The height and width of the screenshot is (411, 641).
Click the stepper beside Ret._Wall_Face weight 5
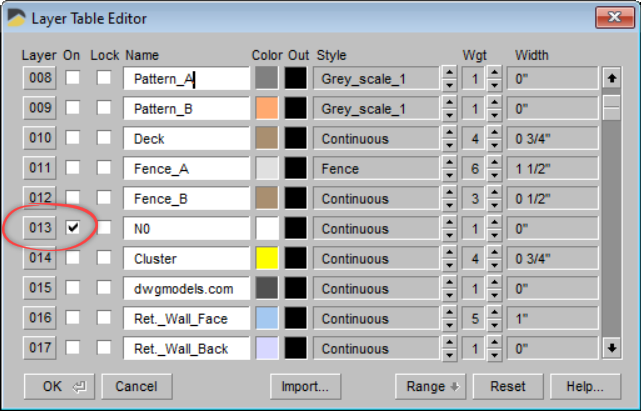[495, 319]
